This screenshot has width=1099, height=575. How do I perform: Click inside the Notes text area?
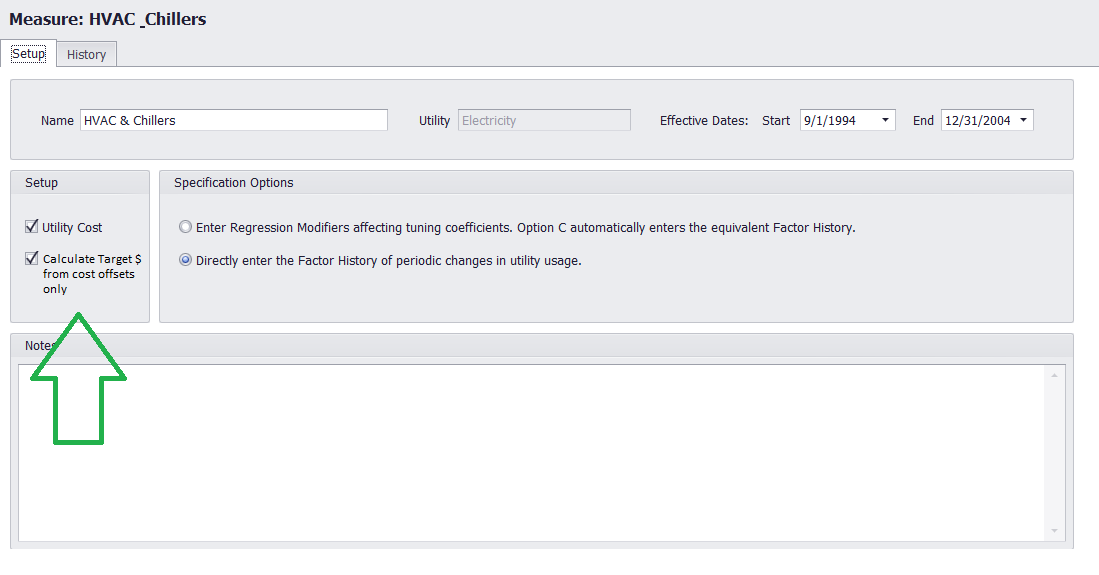pos(531,453)
